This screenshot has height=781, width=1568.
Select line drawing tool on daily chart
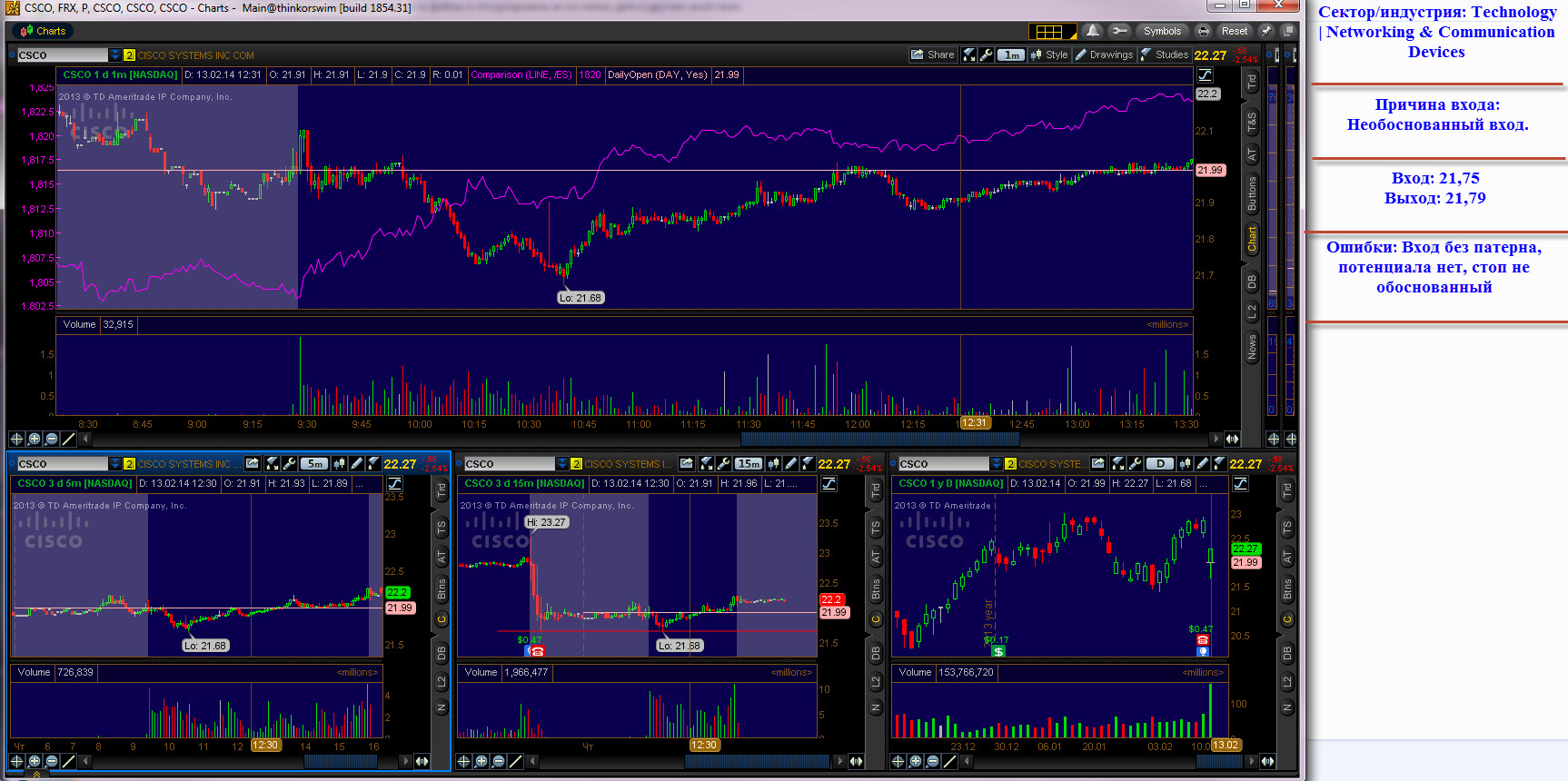[949, 761]
